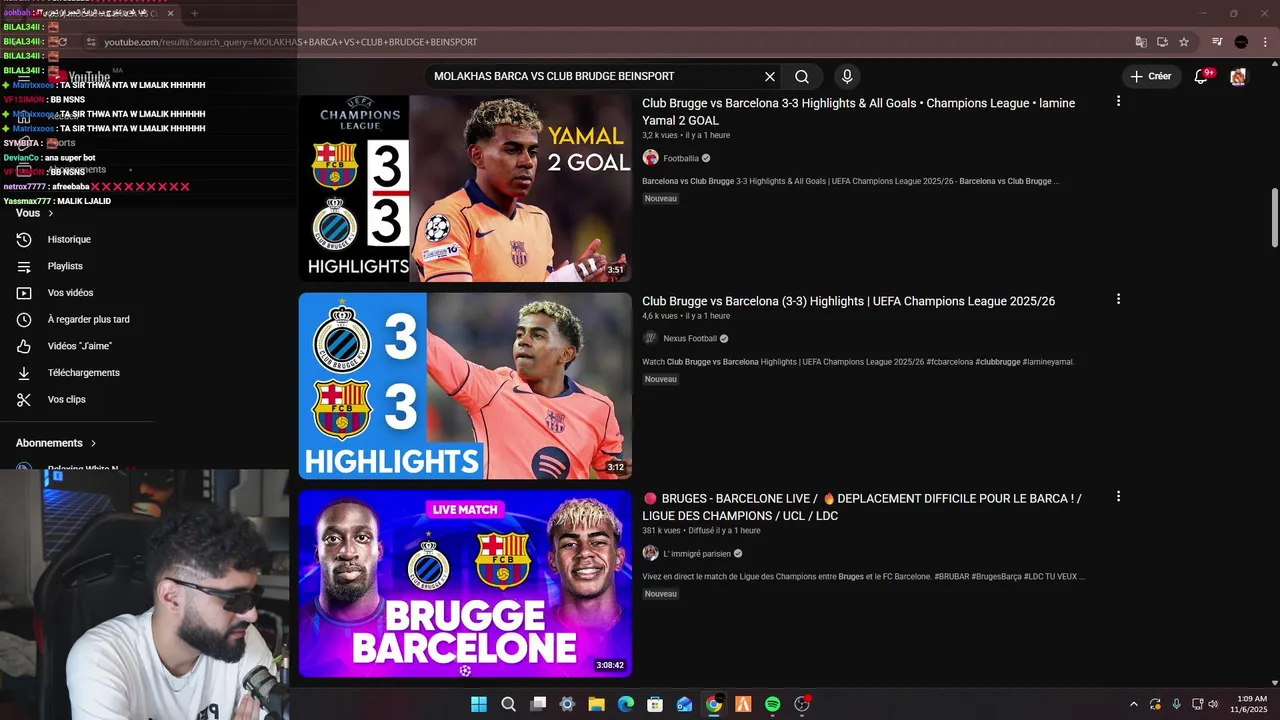Click the thumbs-up icon beside Vidéos J'aime
This screenshot has width=1280, height=720.
tap(24, 346)
